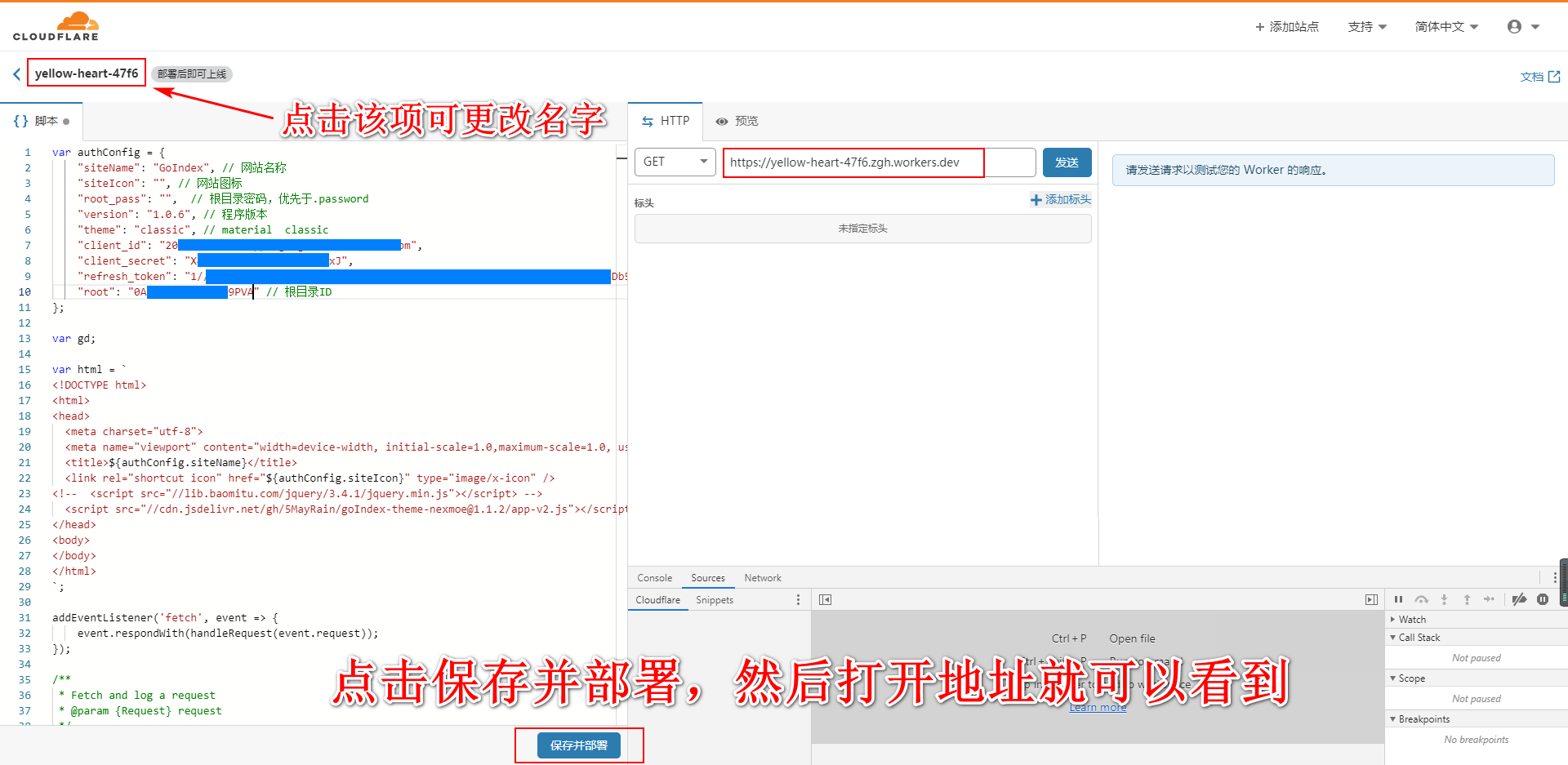The image size is (1568, 765).
Task: Click the pause script execution icon
Action: click(x=1398, y=599)
